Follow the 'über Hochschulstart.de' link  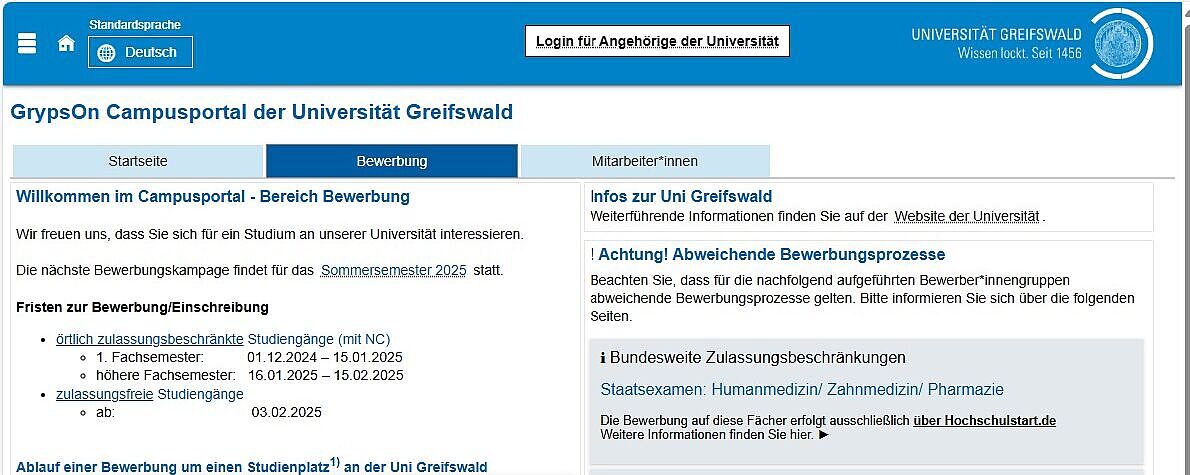pyautogui.click(x=984, y=421)
